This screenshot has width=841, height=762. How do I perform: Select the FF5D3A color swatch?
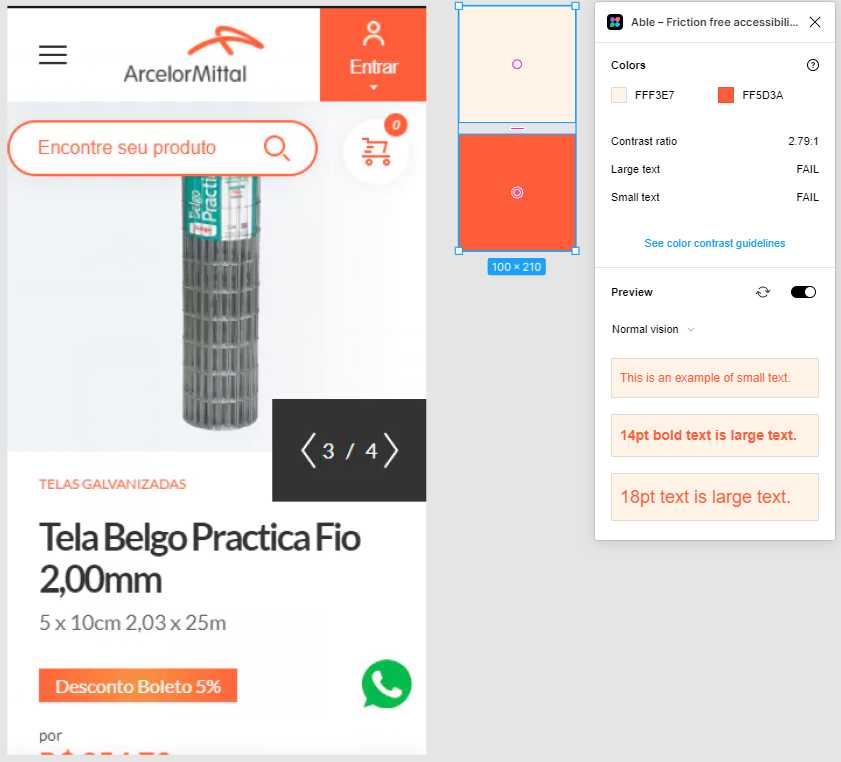[726, 95]
